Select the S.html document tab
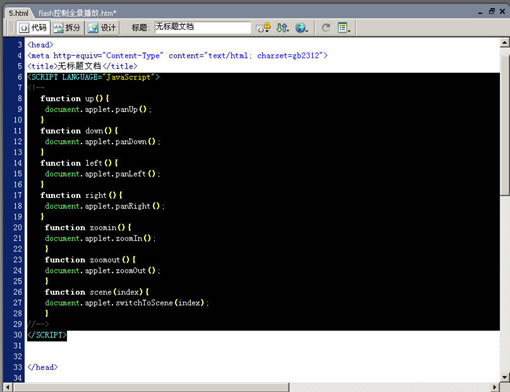 (x=19, y=13)
